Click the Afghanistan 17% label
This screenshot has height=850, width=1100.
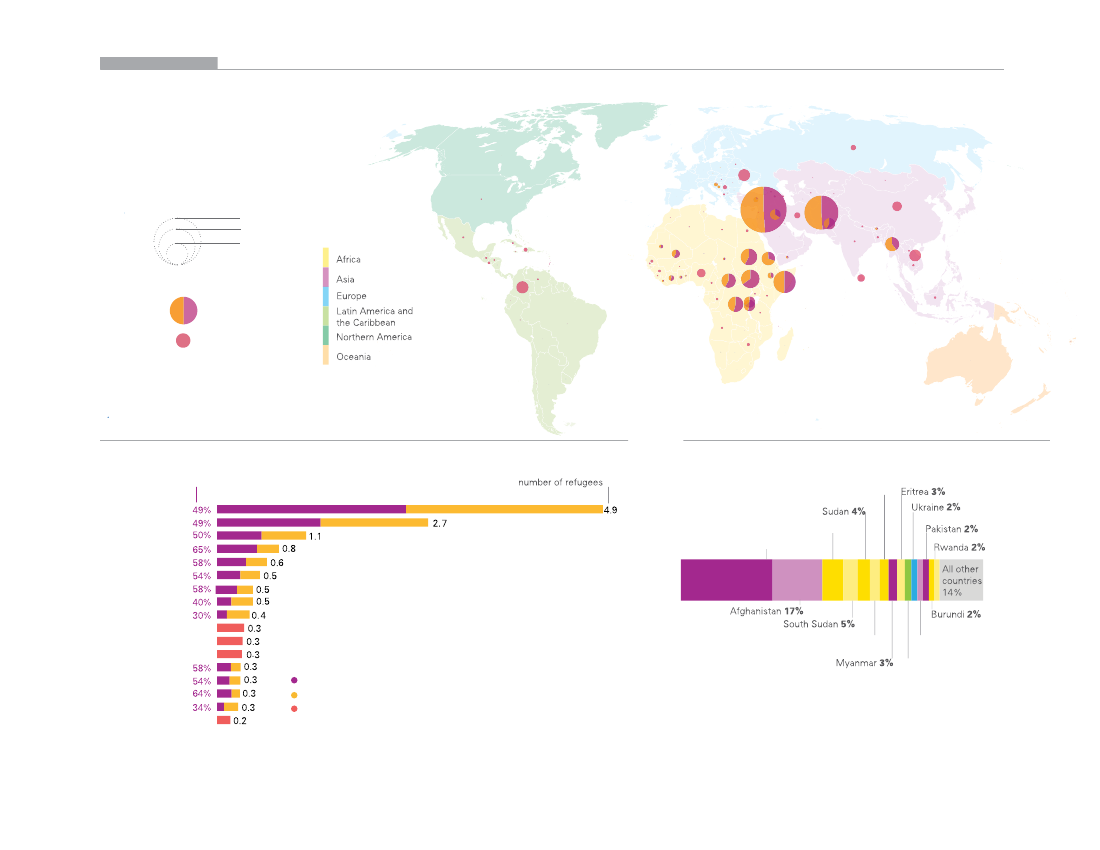tap(766, 611)
